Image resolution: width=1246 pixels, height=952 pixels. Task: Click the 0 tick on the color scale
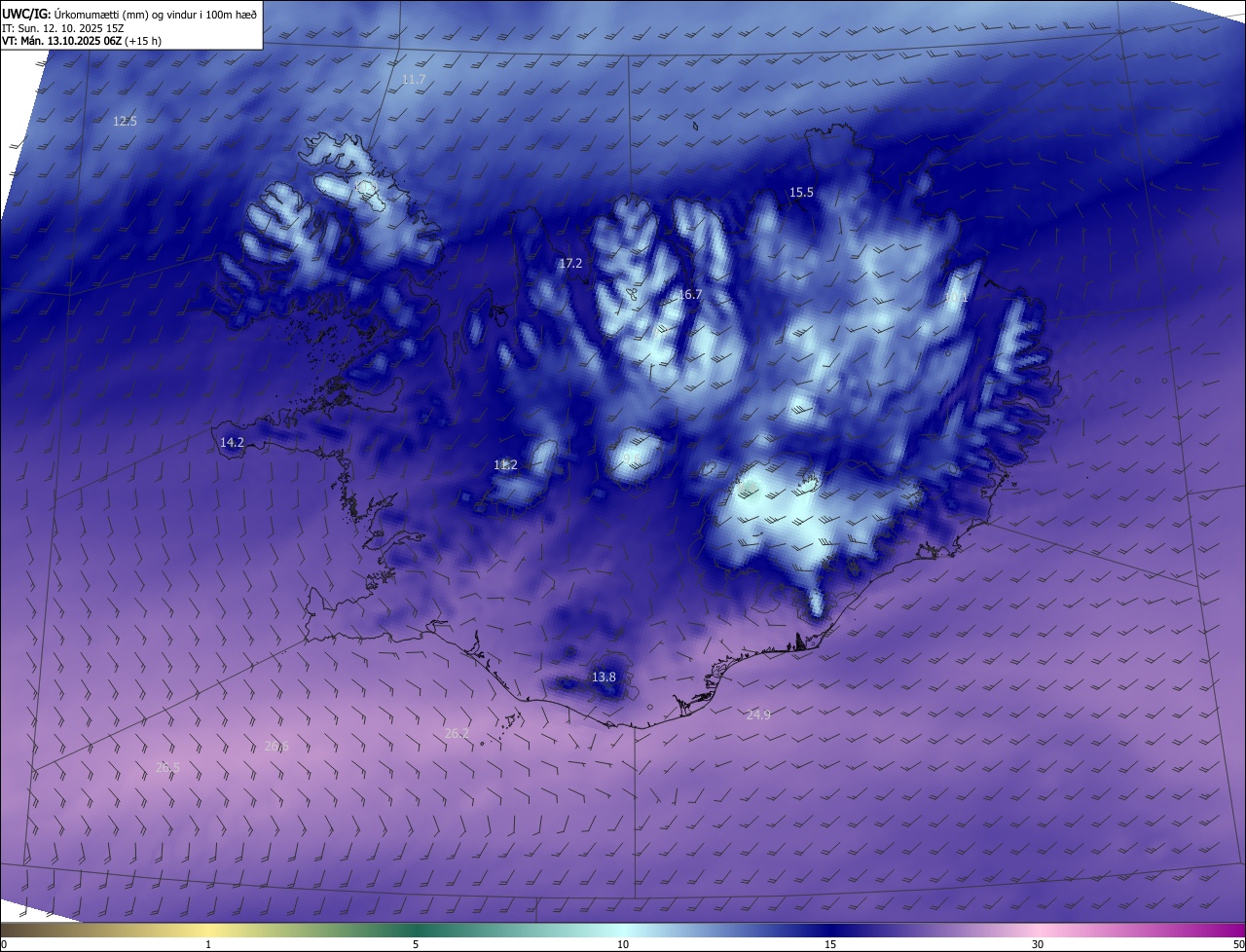pyautogui.click(x=4, y=944)
